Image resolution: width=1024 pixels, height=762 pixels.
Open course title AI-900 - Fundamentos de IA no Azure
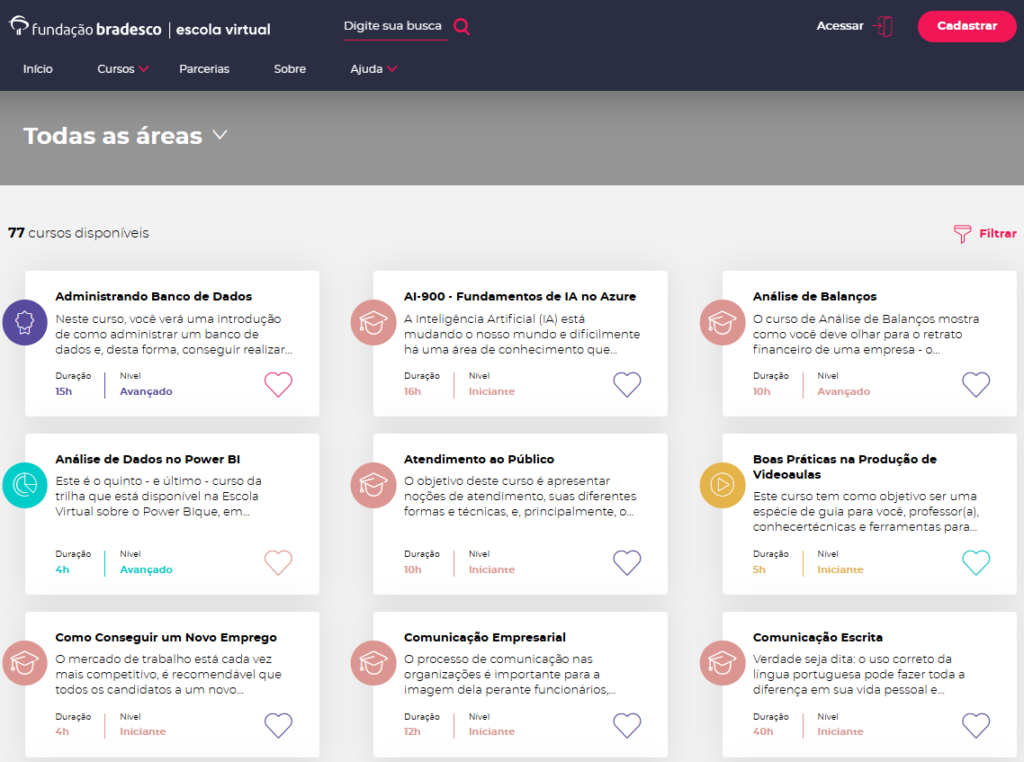point(520,296)
